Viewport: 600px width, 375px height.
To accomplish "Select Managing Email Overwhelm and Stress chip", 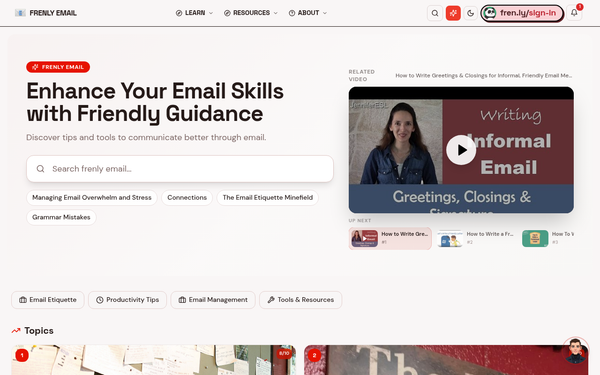I will [92, 197].
